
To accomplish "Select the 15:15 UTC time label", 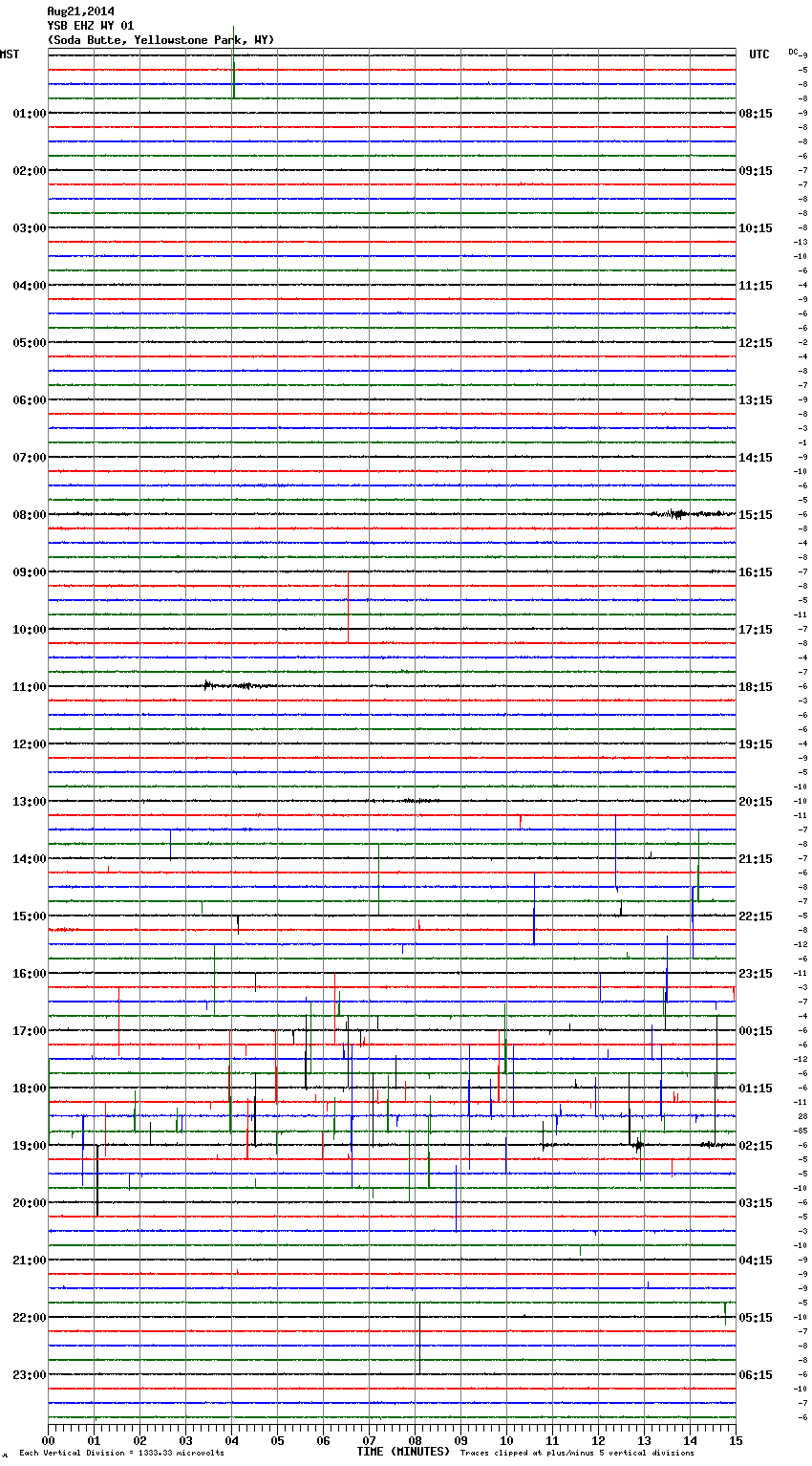I will point(756,515).
